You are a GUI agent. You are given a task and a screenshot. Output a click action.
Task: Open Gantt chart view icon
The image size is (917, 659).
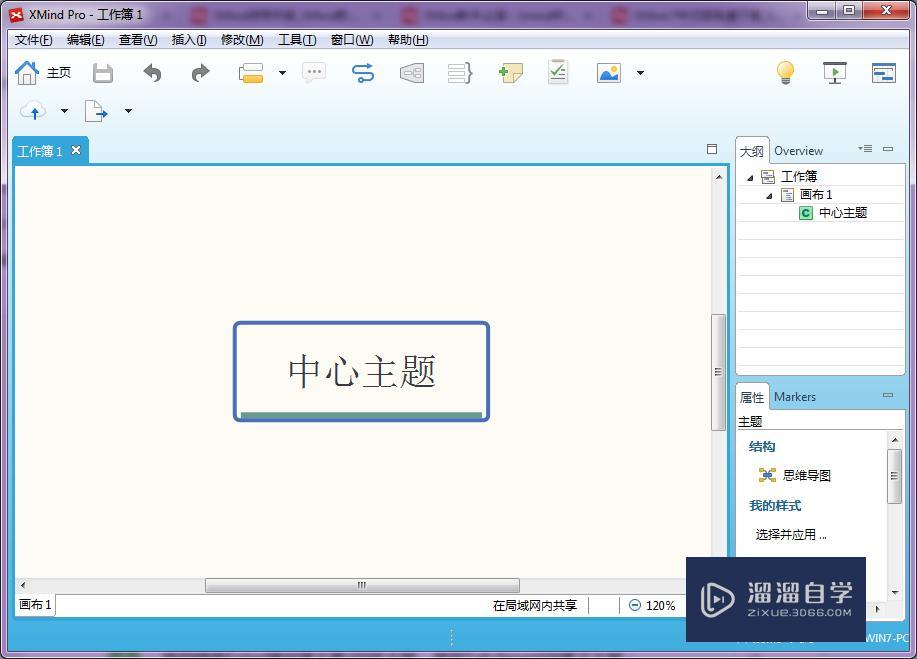pos(883,73)
